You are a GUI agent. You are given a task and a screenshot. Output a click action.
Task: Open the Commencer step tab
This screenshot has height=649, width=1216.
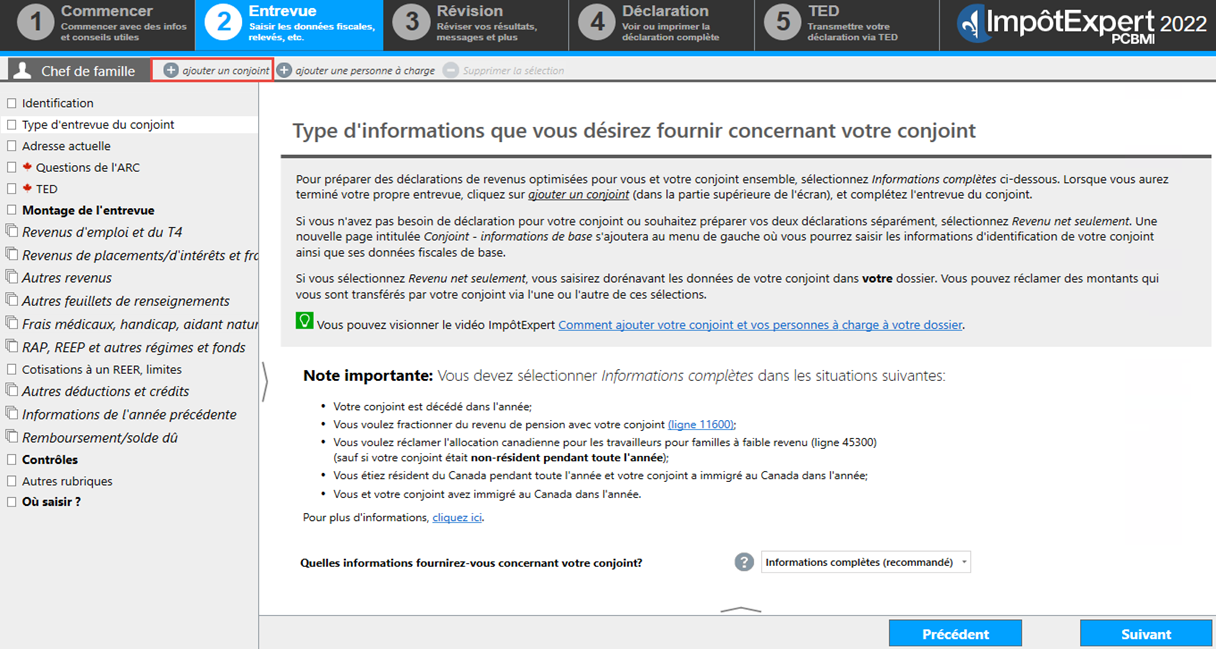(98, 25)
